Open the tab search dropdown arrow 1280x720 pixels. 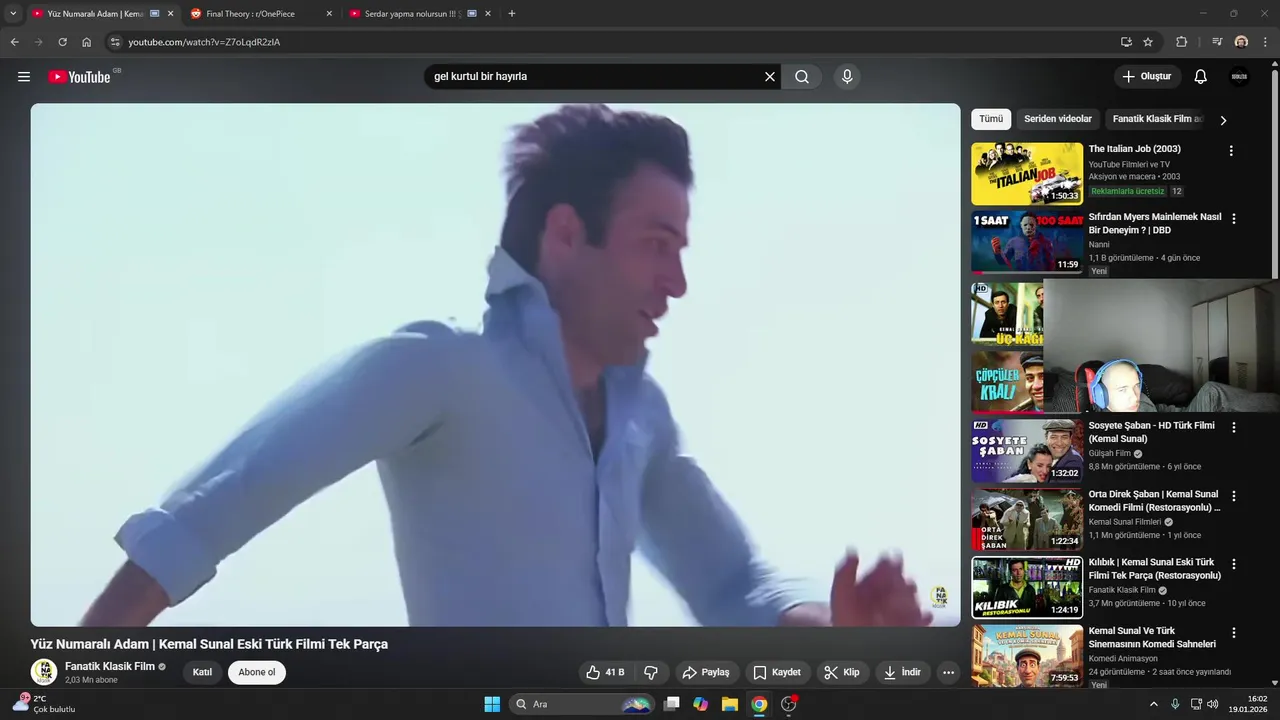click(13, 14)
